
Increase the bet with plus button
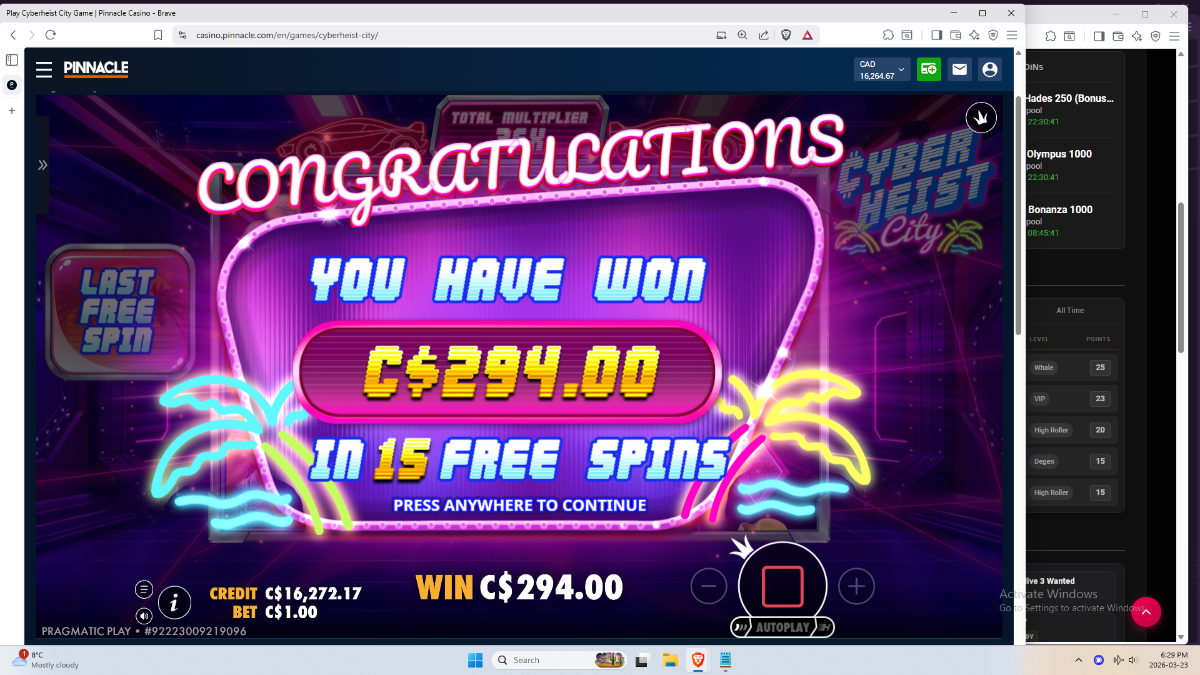point(856,586)
